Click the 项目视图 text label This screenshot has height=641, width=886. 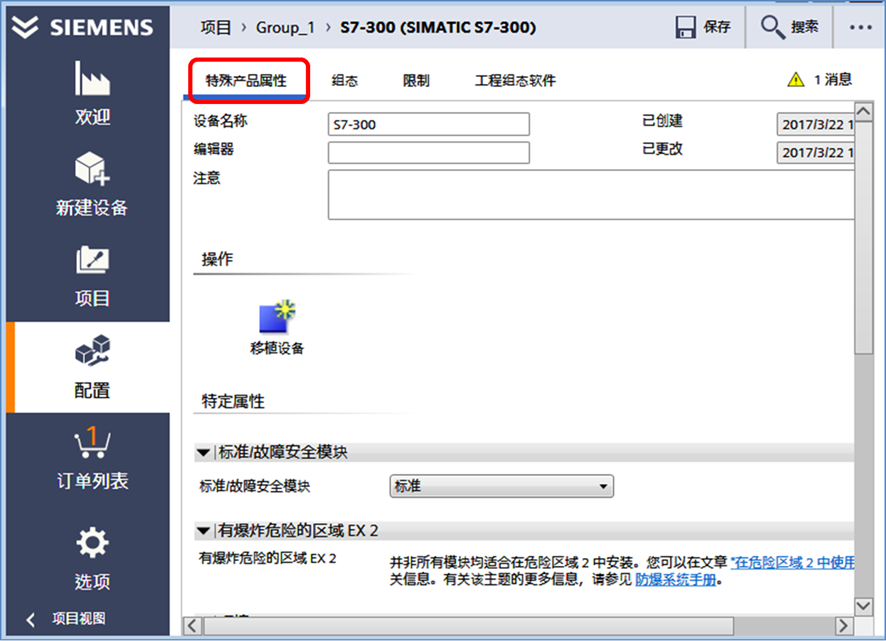[x=79, y=619]
